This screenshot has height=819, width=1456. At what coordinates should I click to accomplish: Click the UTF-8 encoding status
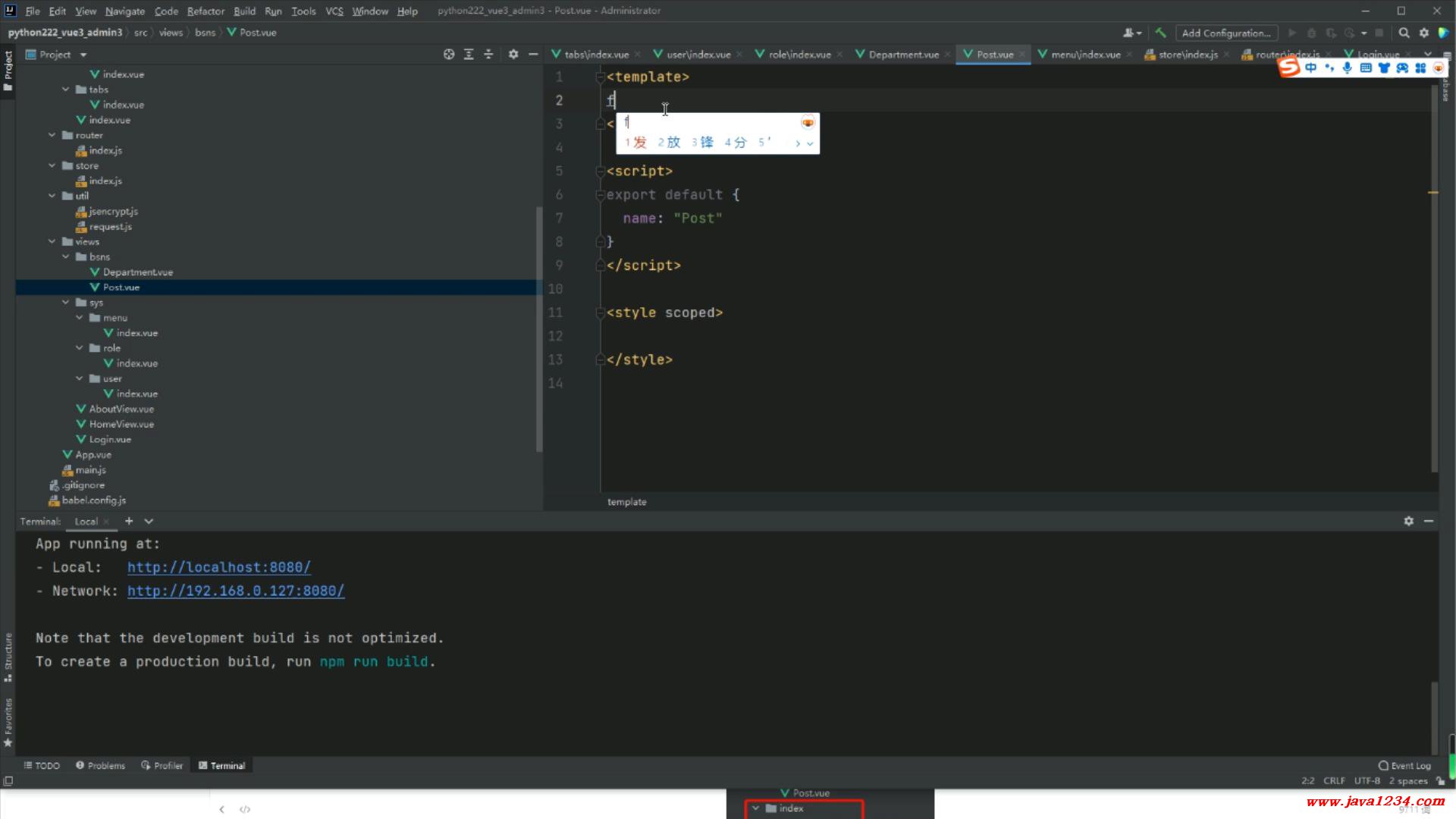click(x=1367, y=780)
